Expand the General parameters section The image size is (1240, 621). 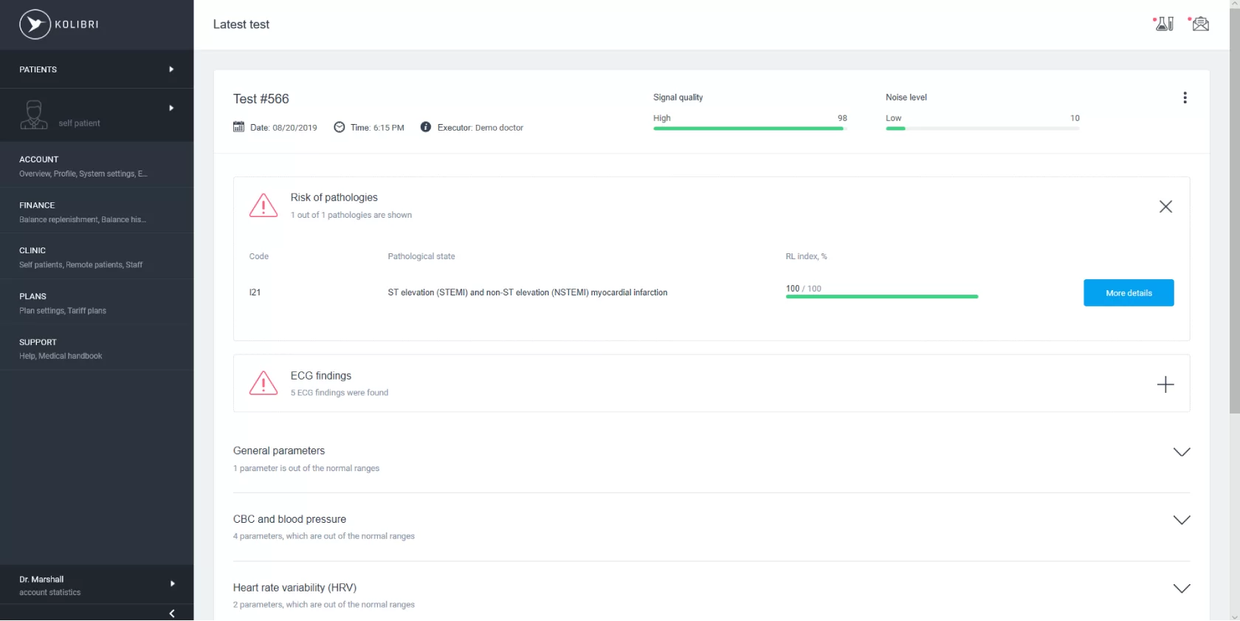click(x=1181, y=452)
